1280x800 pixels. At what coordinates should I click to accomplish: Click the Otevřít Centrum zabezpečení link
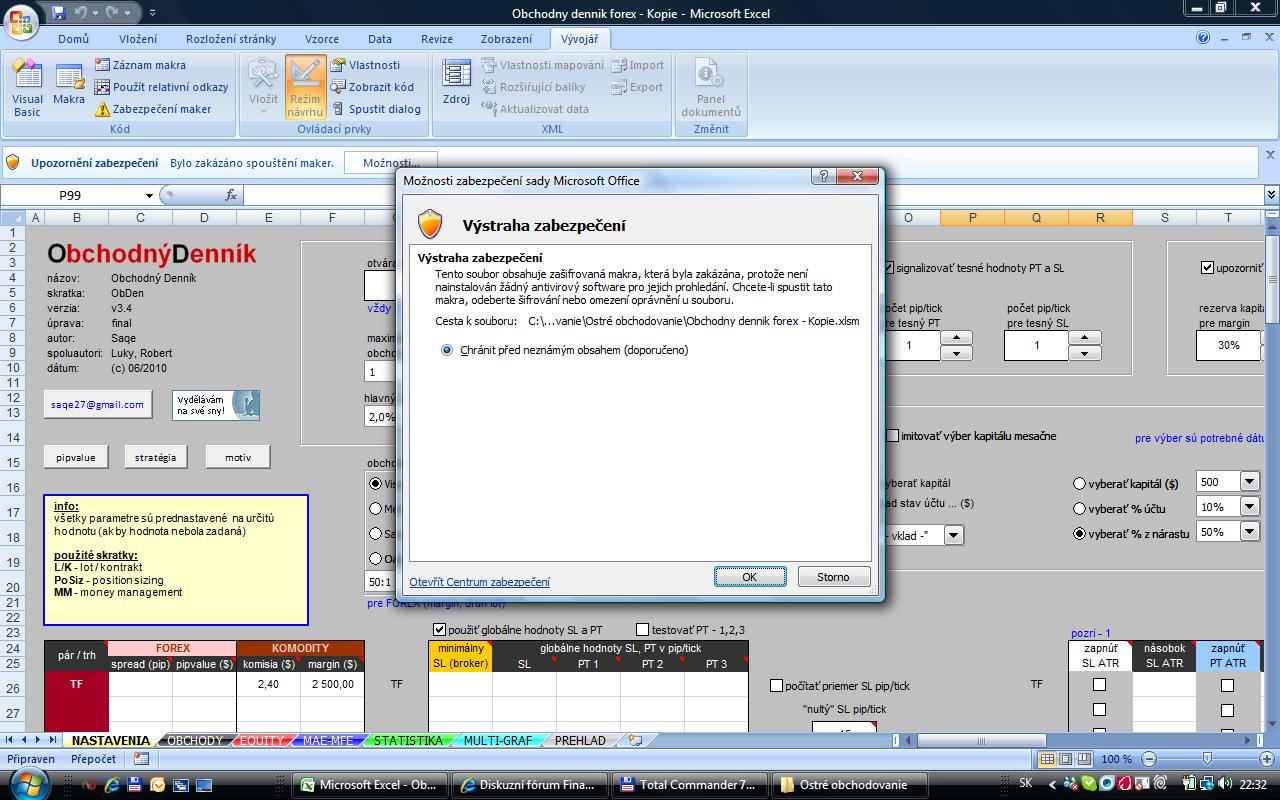(x=479, y=582)
